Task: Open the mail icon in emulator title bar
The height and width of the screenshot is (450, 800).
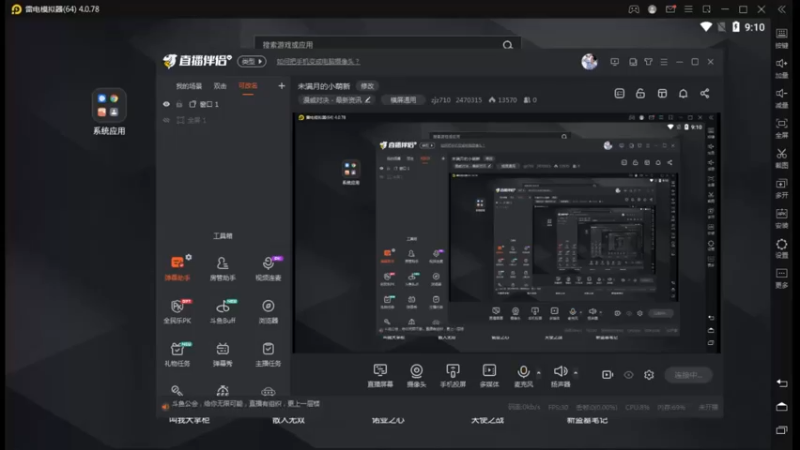Action: [x=670, y=9]
